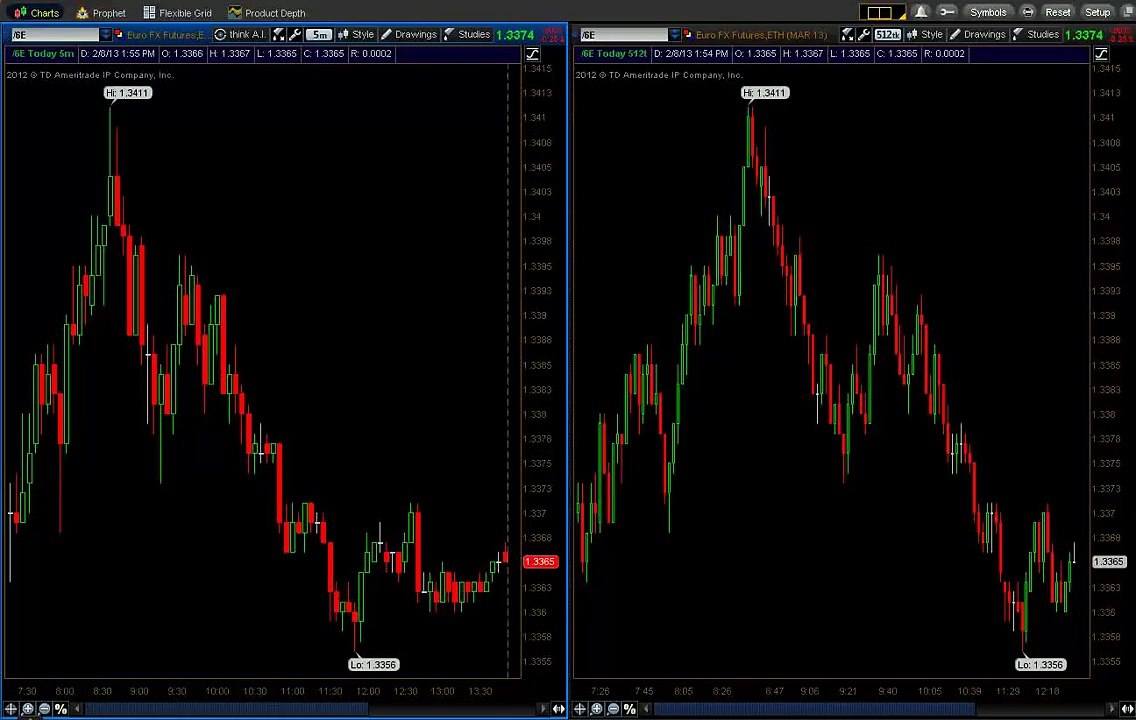Open 5m timeframe selector in left chart
Screen dimensions: 1136x720
click(x=320, y=35)
